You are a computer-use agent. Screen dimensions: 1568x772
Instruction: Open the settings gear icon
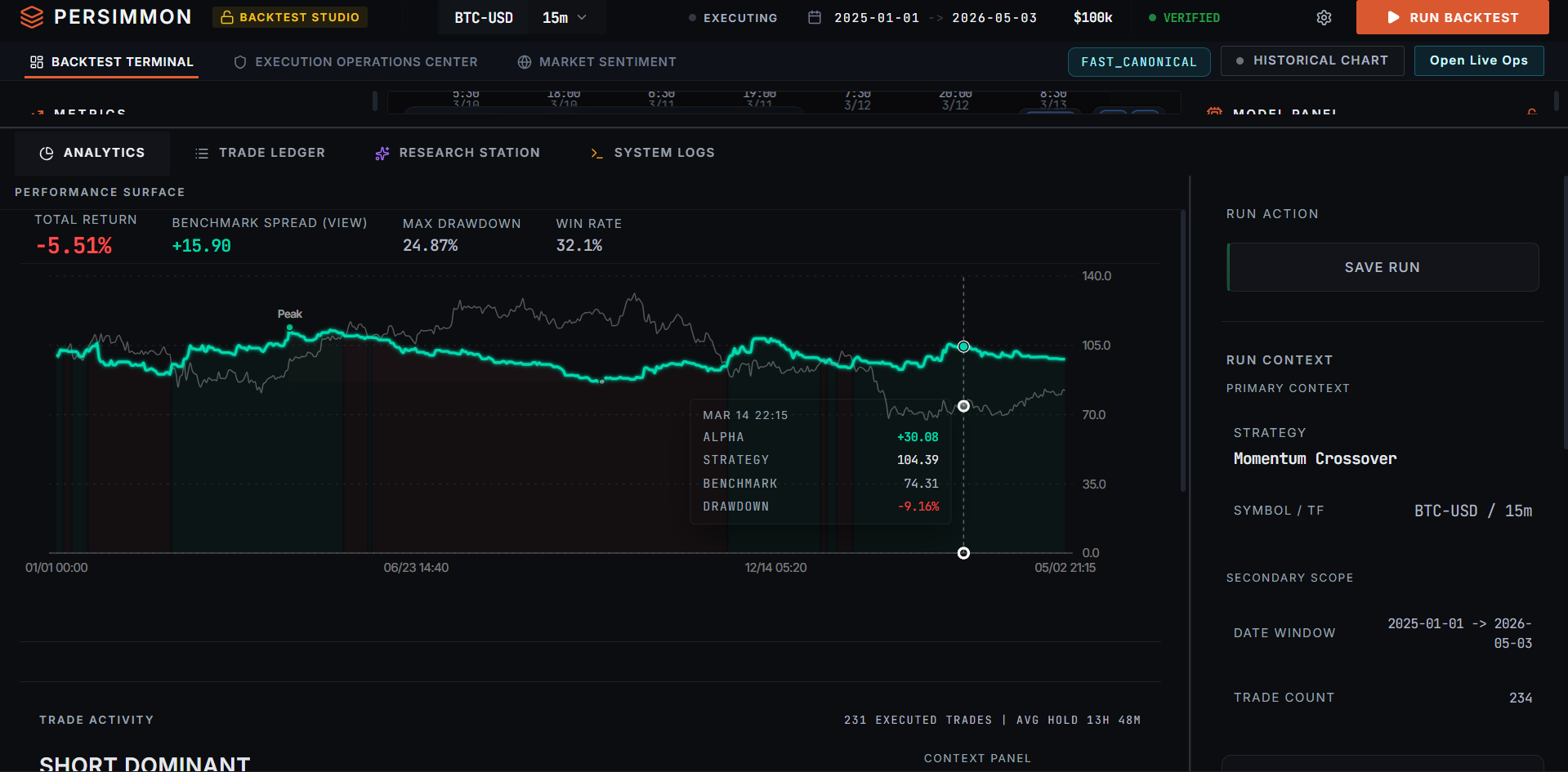(x=1324, y=18)
